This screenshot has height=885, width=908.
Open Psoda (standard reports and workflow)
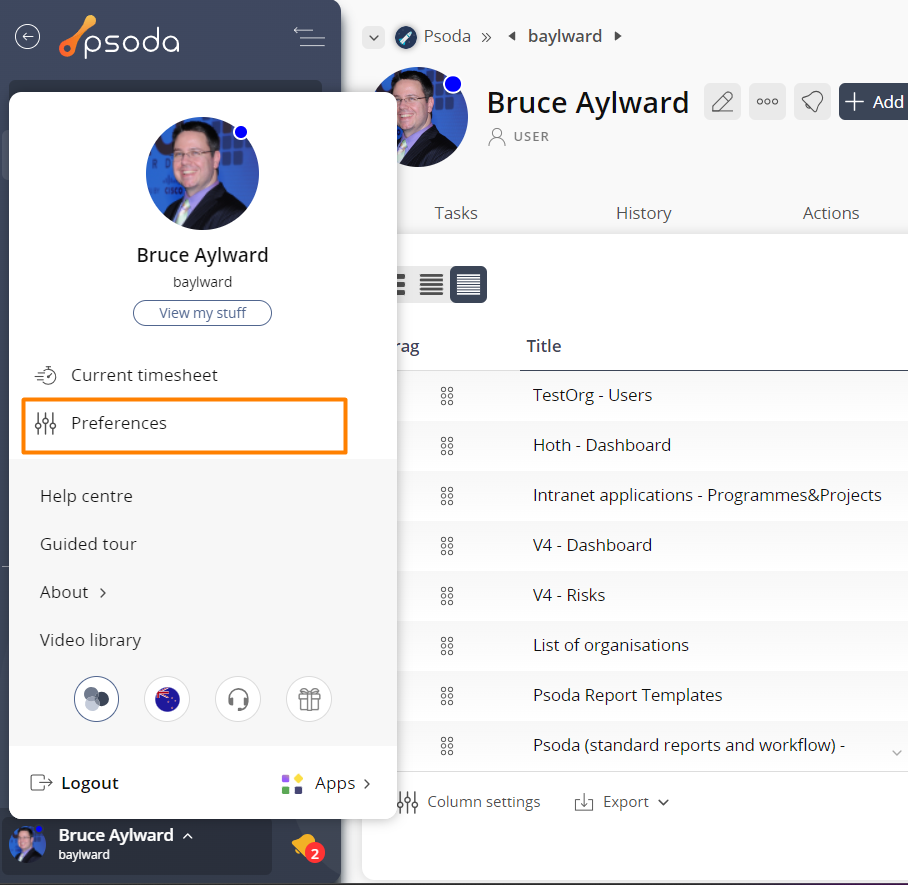pyautogui.click(x=689, y=745)
